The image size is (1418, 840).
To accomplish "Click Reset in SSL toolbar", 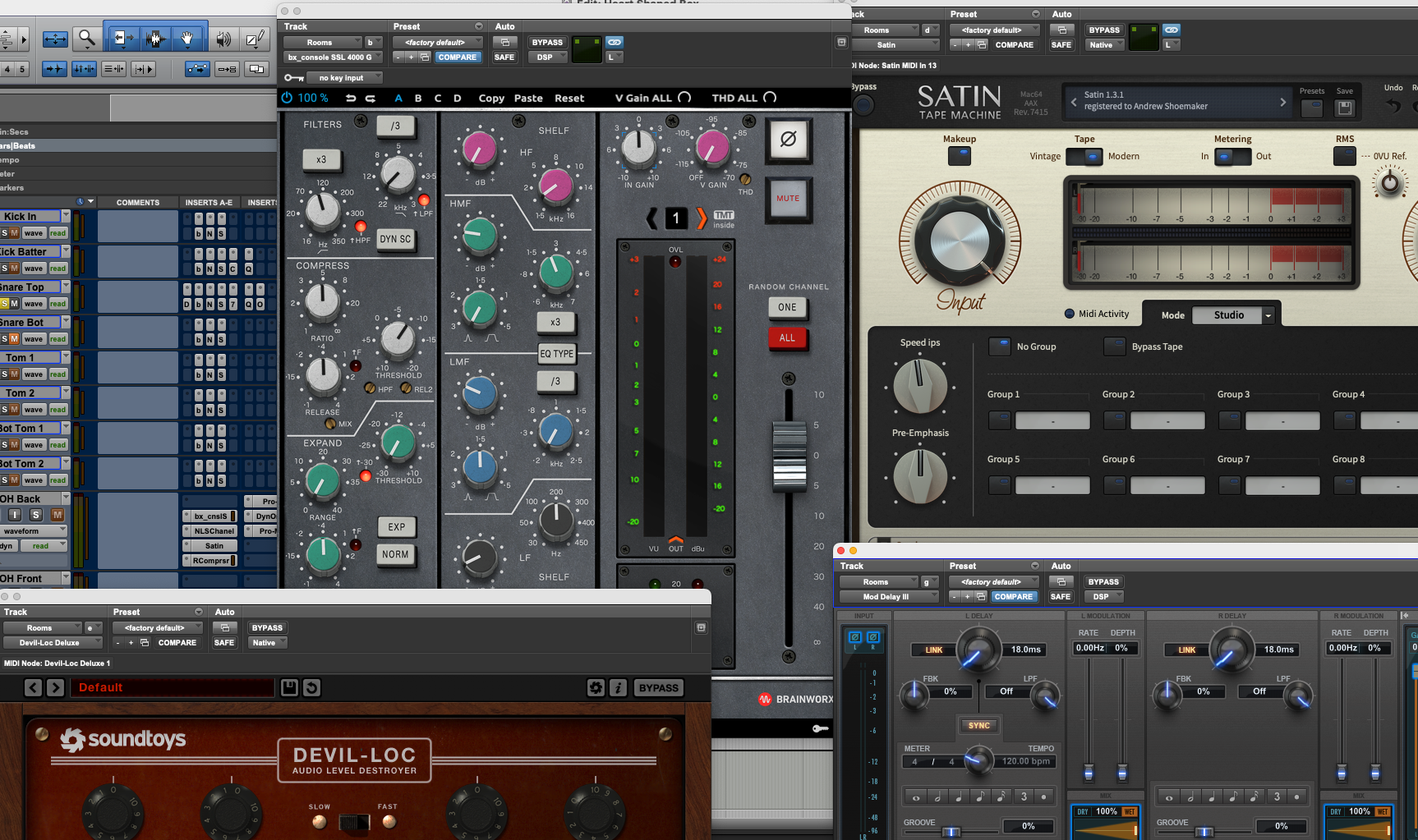I will (569, 99).
